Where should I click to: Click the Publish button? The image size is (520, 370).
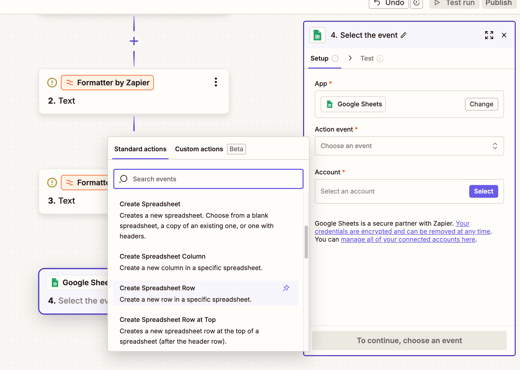[x=499, y=3]
